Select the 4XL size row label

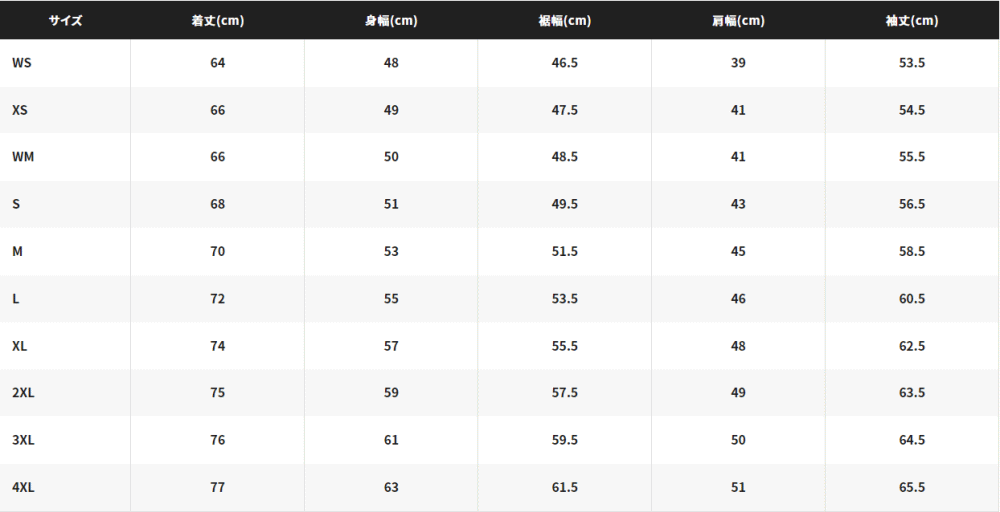(x=23, y=487)
